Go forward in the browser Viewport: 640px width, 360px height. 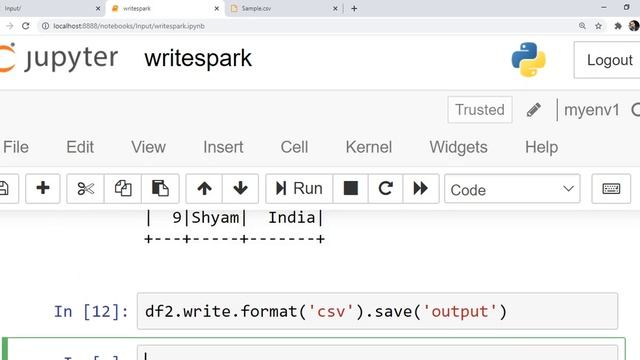pyautogui.click(x=9, y=26)
